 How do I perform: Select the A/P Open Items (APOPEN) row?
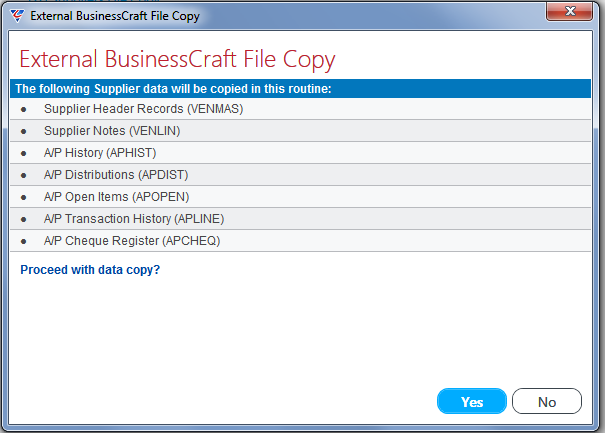coord(300,197)
